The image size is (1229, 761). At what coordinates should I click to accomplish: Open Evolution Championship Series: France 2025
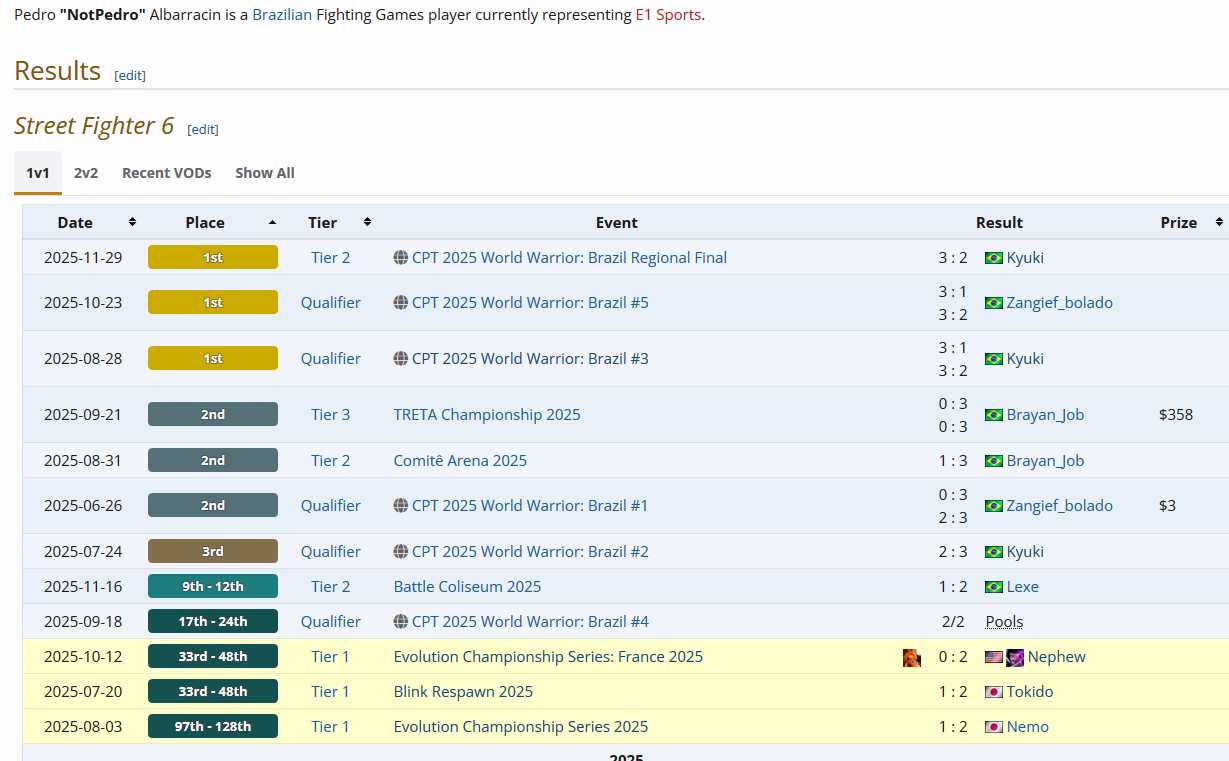(x=548, y=656)
